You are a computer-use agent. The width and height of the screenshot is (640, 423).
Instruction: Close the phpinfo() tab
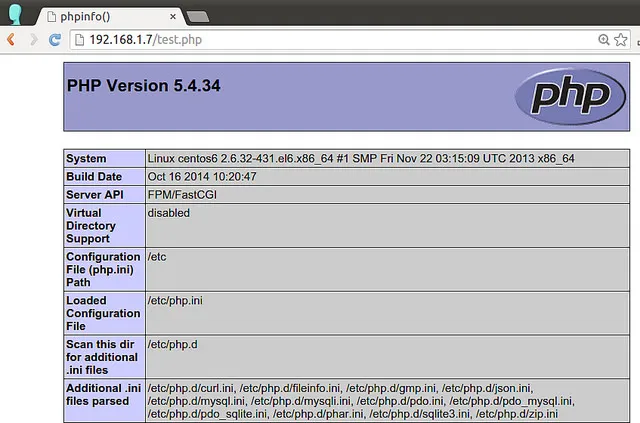point(172,15)
